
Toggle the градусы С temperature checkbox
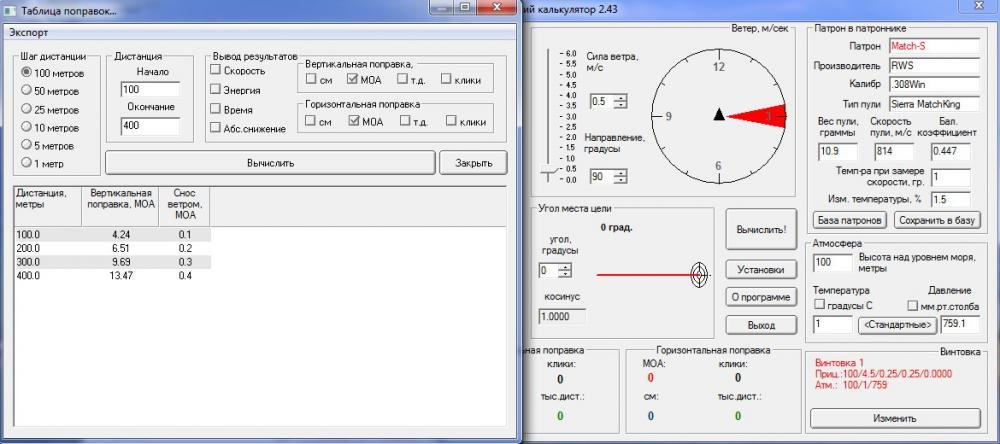pos(820,305)
